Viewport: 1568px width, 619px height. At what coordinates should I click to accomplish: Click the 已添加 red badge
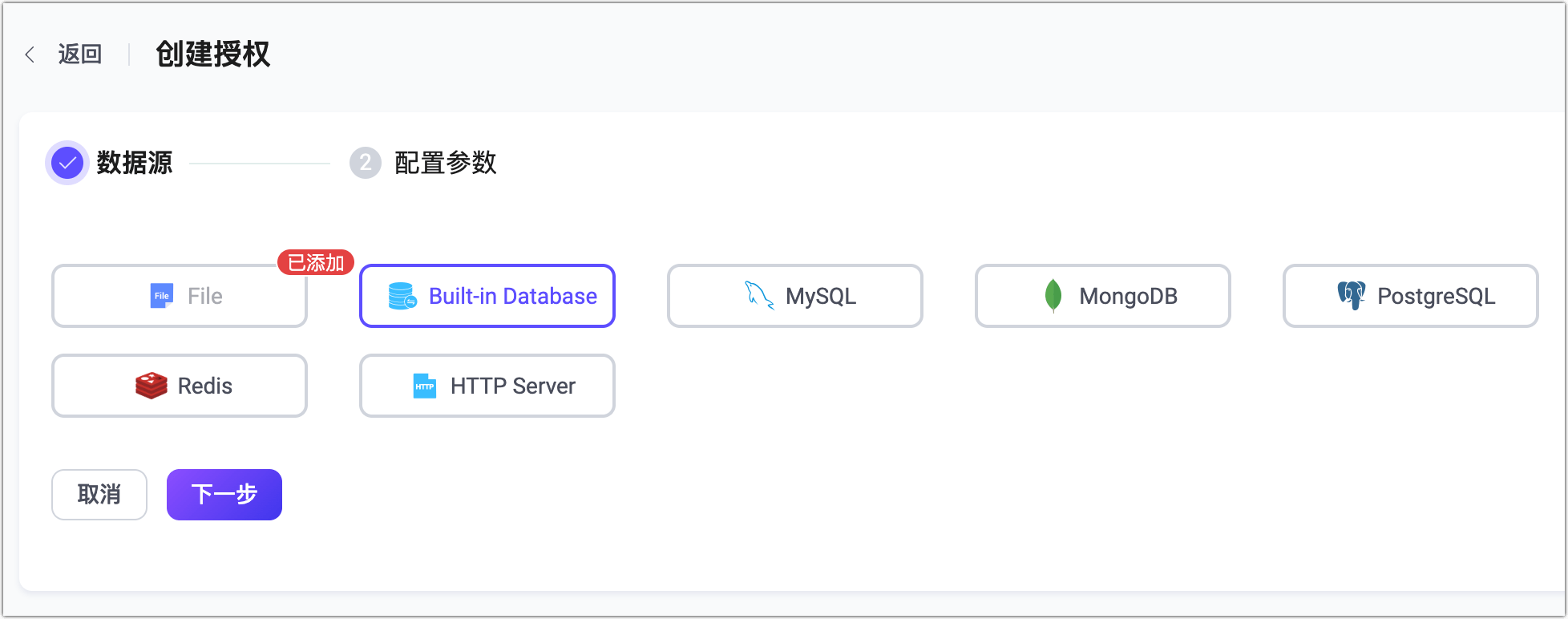coord(316,262)
